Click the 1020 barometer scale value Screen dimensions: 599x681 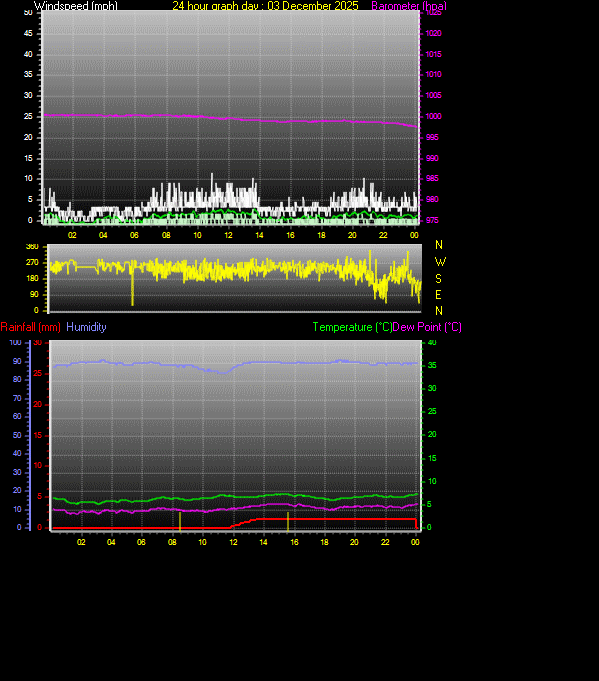[434, 33]
